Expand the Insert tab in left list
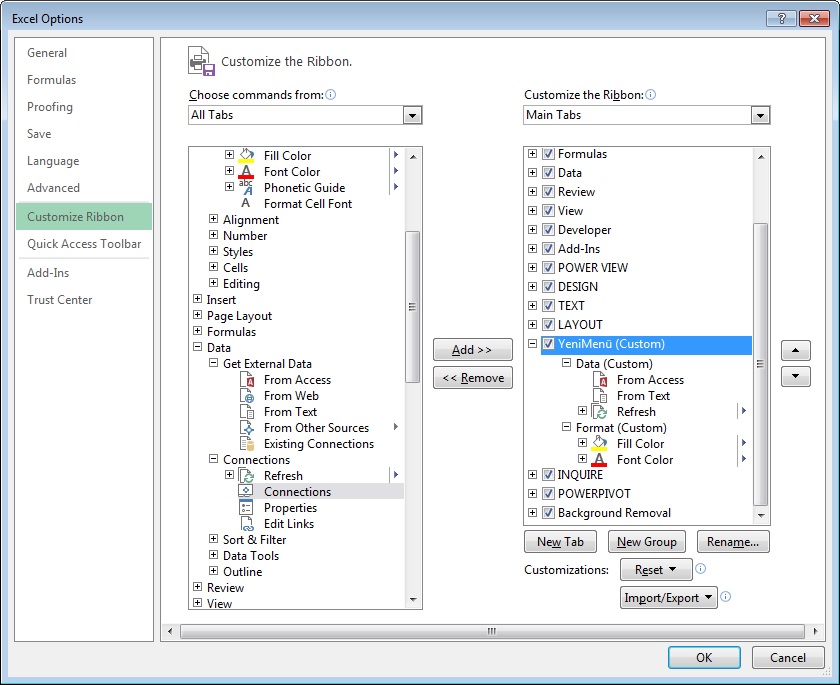The image size is (840, 685). (197, 298)
